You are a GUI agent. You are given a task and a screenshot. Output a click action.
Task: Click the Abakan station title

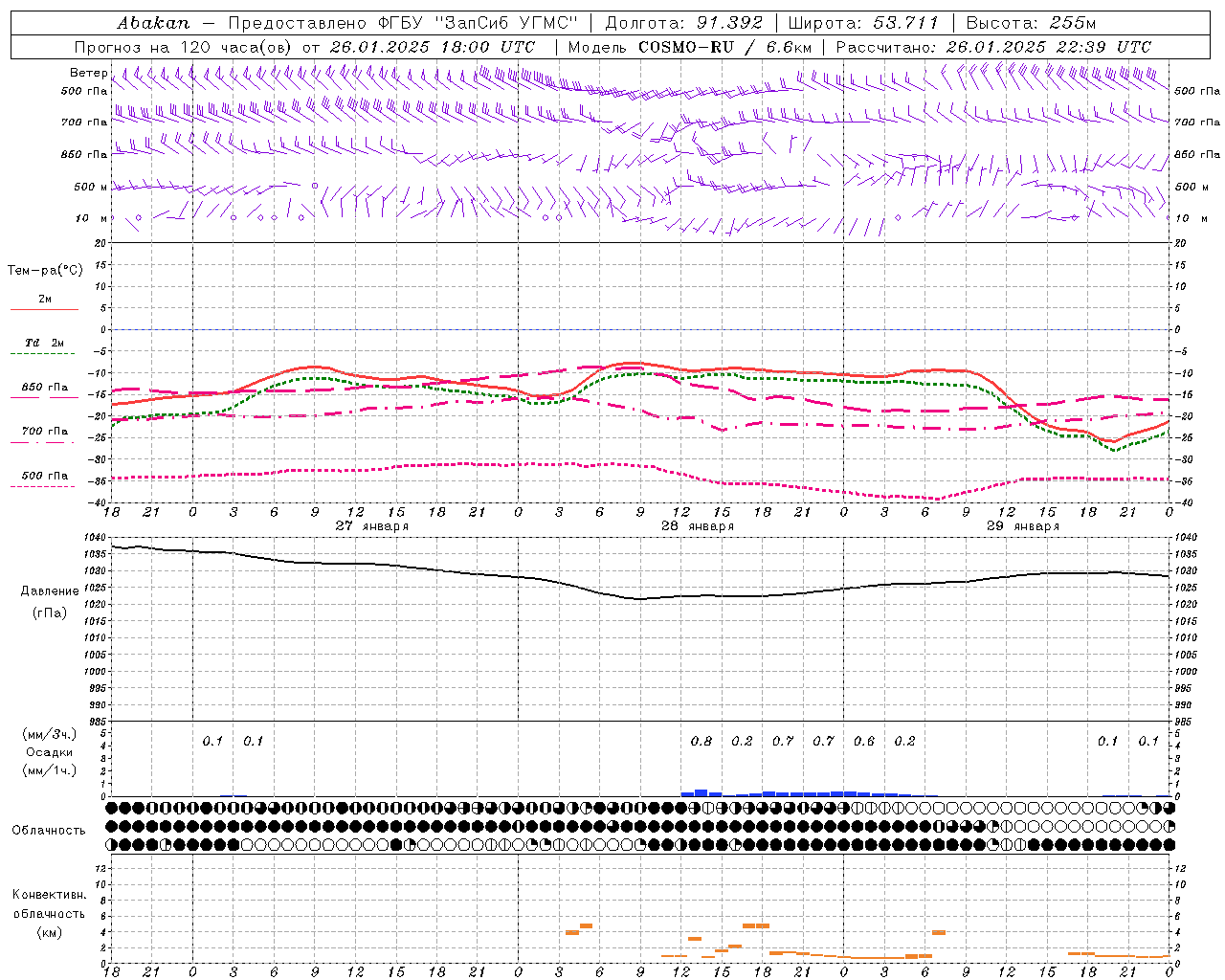[153, 23]
